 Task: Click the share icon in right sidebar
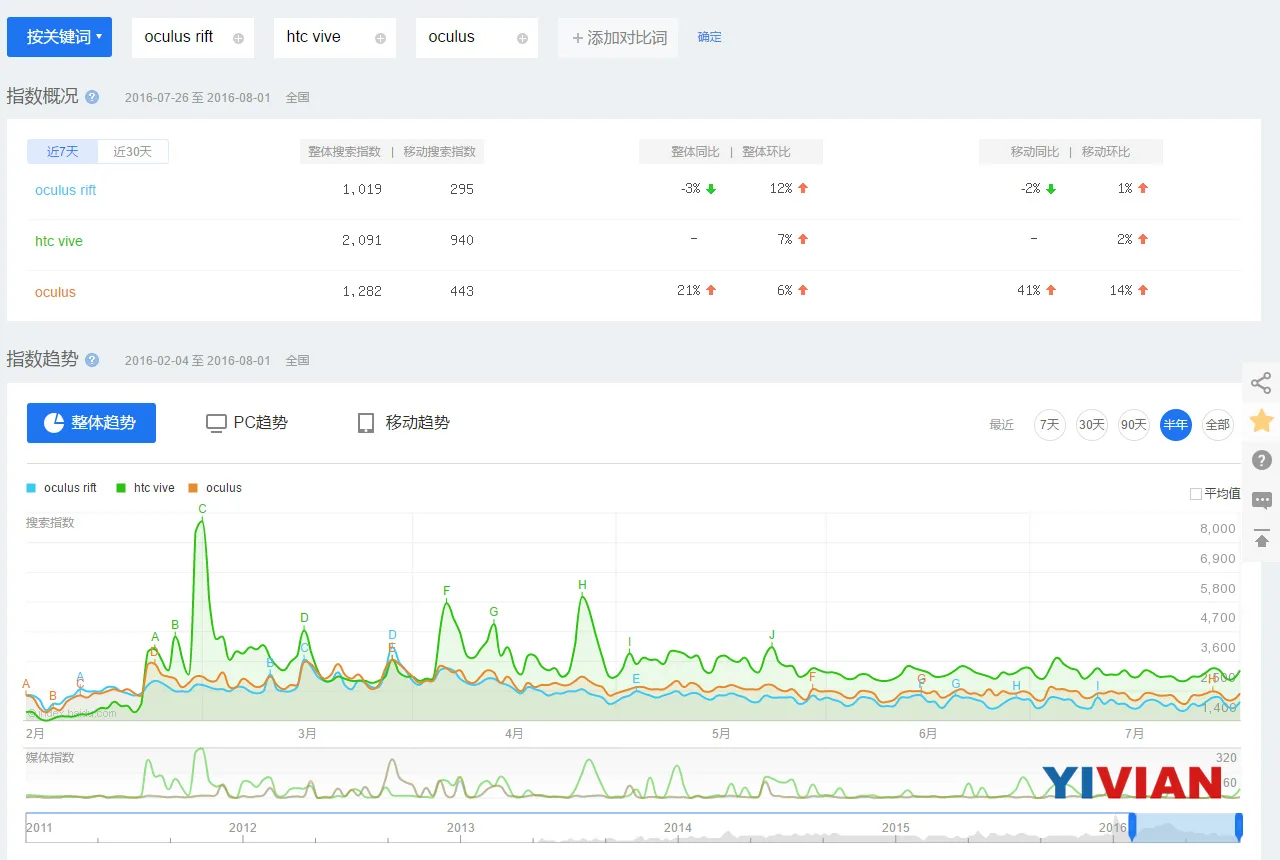pyautogui.click(x=1261, y=383)
